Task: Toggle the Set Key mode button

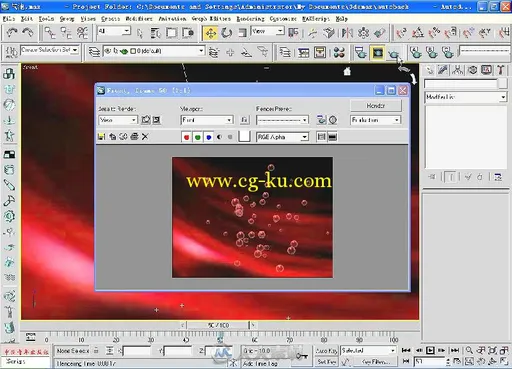Action: tap(326, 361)
